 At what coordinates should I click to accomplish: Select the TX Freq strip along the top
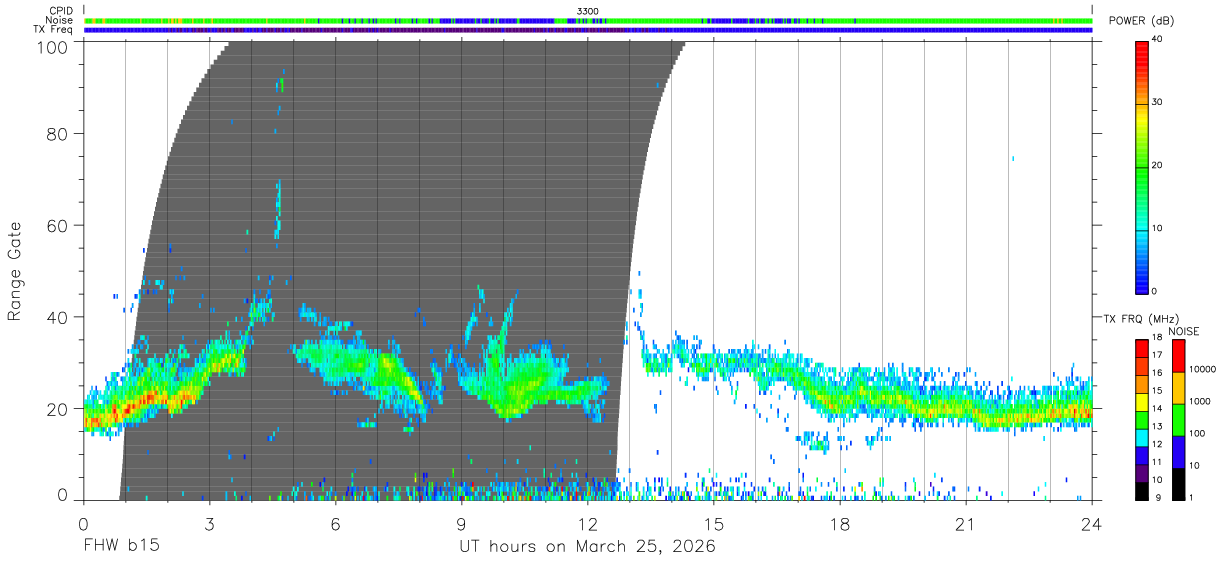(x=589, y=30)
